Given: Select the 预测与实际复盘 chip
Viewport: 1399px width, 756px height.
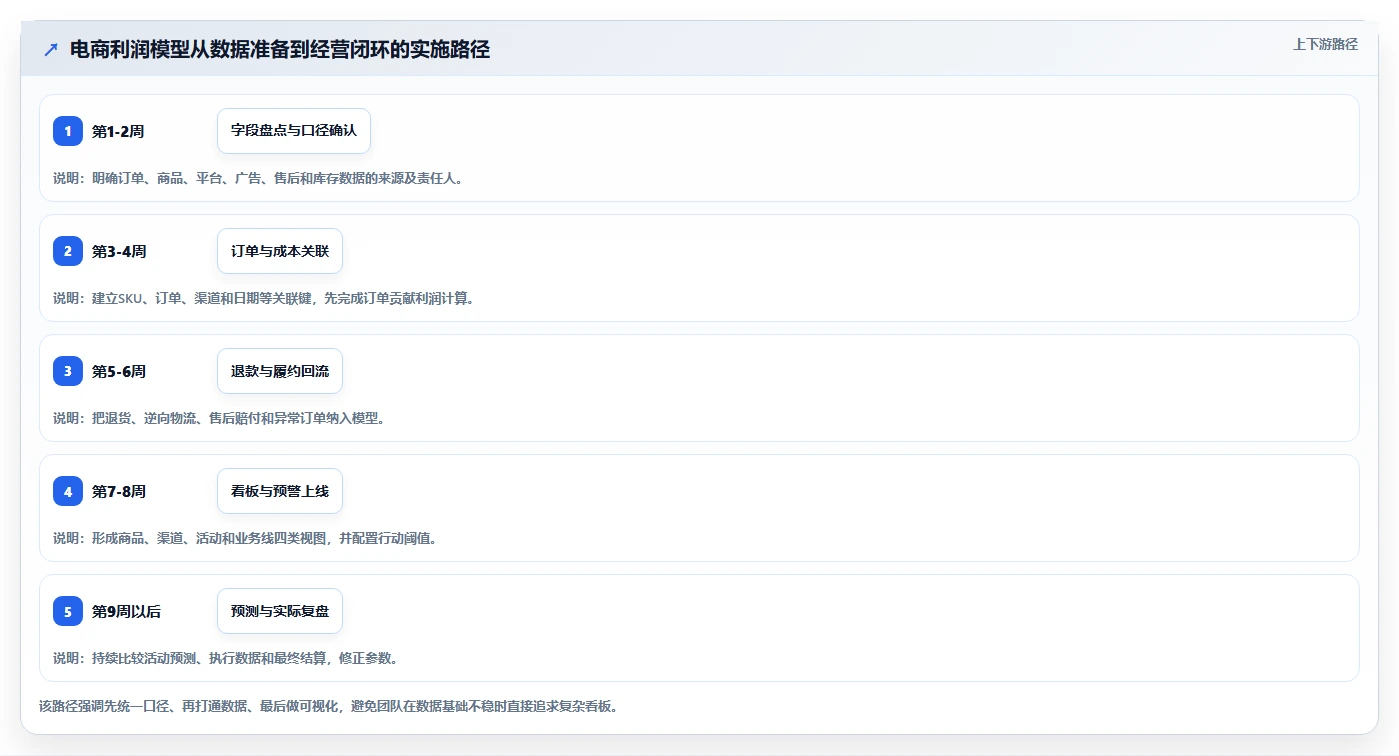Looking at the screenshot, I should [280, 611].
